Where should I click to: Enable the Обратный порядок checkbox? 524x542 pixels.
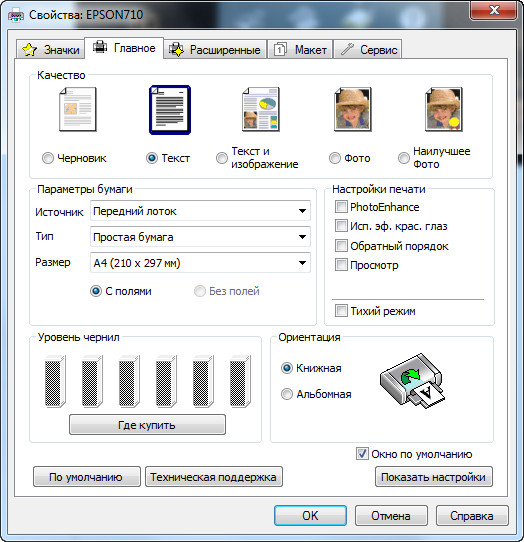(341, 246)
